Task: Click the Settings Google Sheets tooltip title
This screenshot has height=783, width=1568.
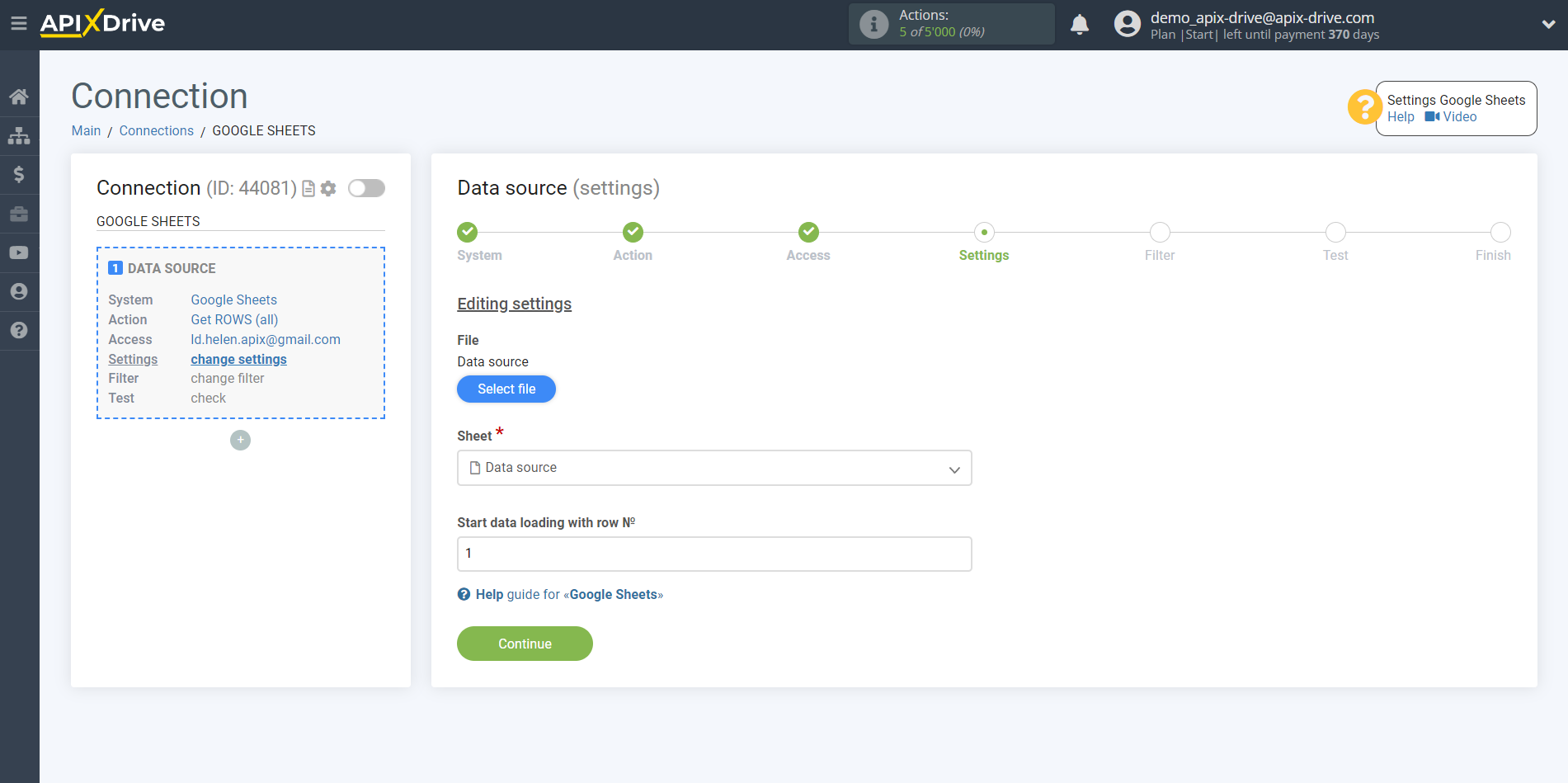Action: pos(1456,100)
